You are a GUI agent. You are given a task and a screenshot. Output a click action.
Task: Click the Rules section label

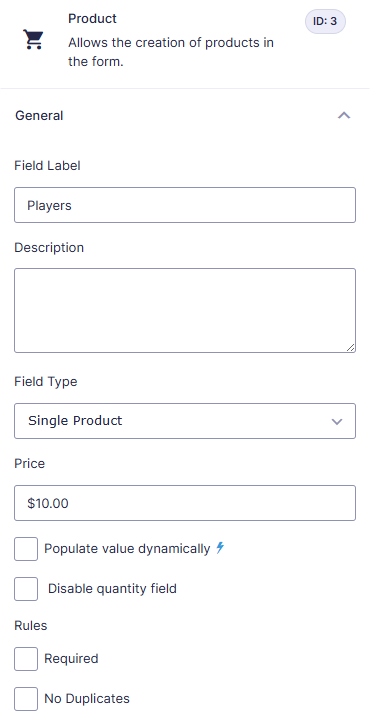(x=31, y=626)
